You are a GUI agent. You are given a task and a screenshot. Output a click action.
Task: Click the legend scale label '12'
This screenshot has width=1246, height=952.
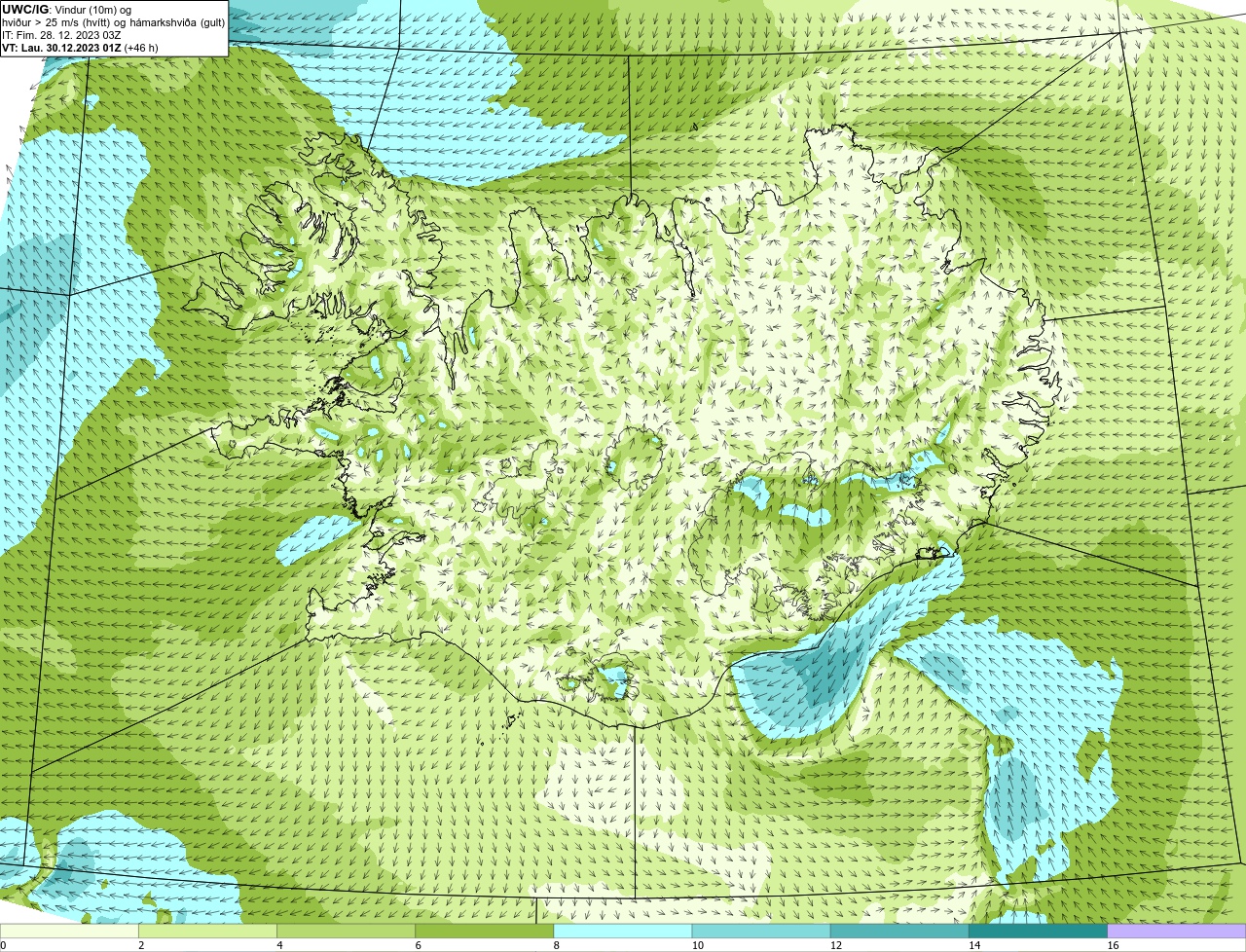836,945
